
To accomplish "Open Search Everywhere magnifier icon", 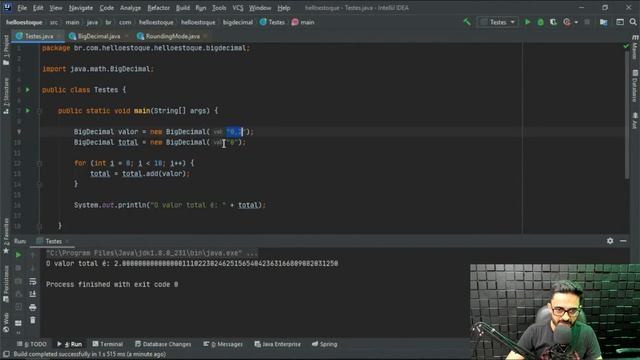I will click(x=633, y=22).
